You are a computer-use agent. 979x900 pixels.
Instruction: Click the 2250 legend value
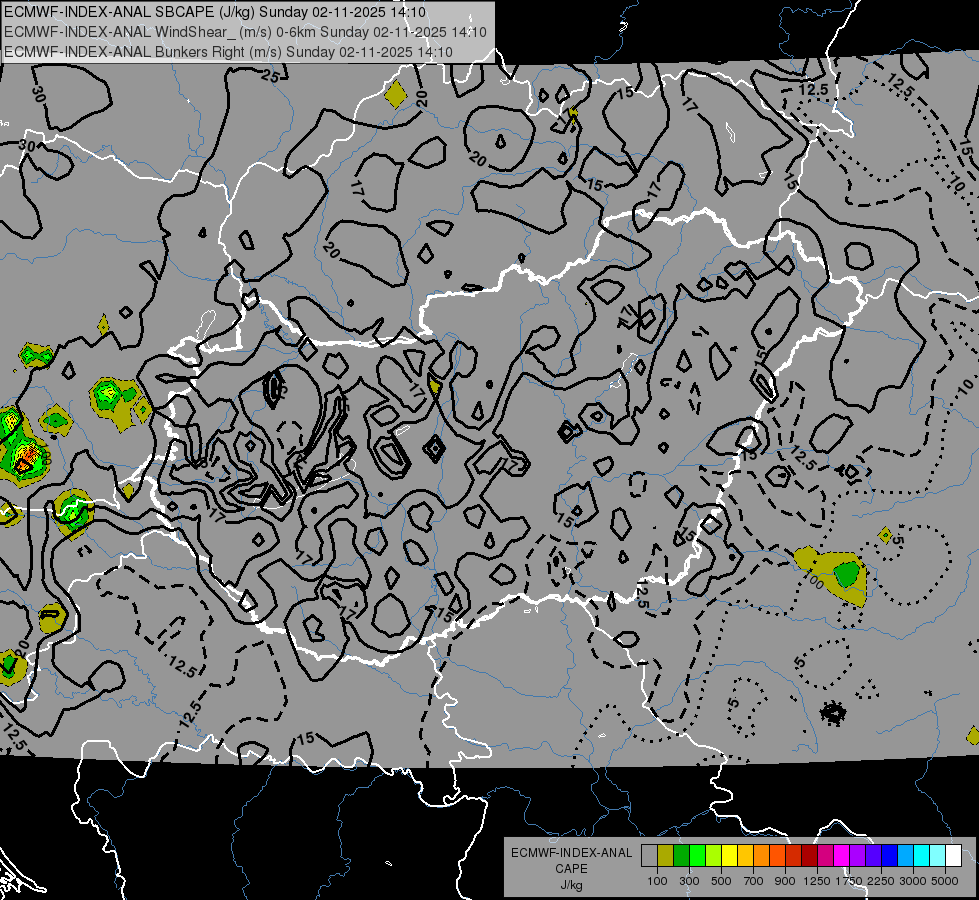(x=881, y=881)
